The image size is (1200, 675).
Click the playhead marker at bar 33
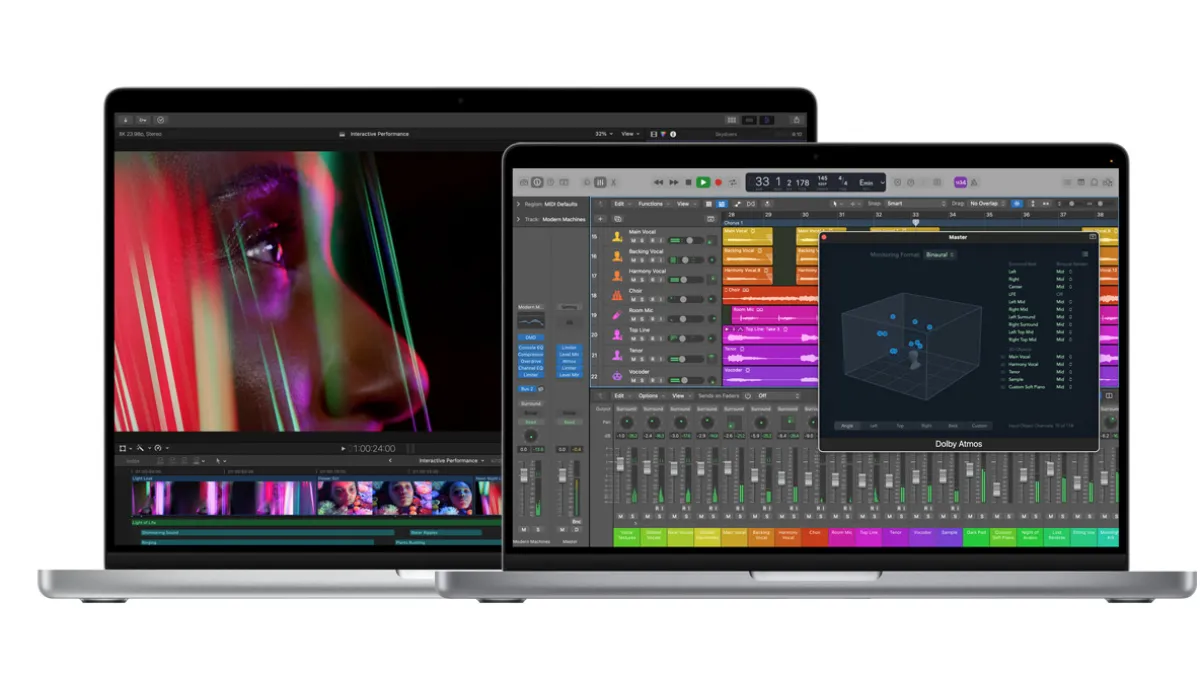tap(915, 222)
